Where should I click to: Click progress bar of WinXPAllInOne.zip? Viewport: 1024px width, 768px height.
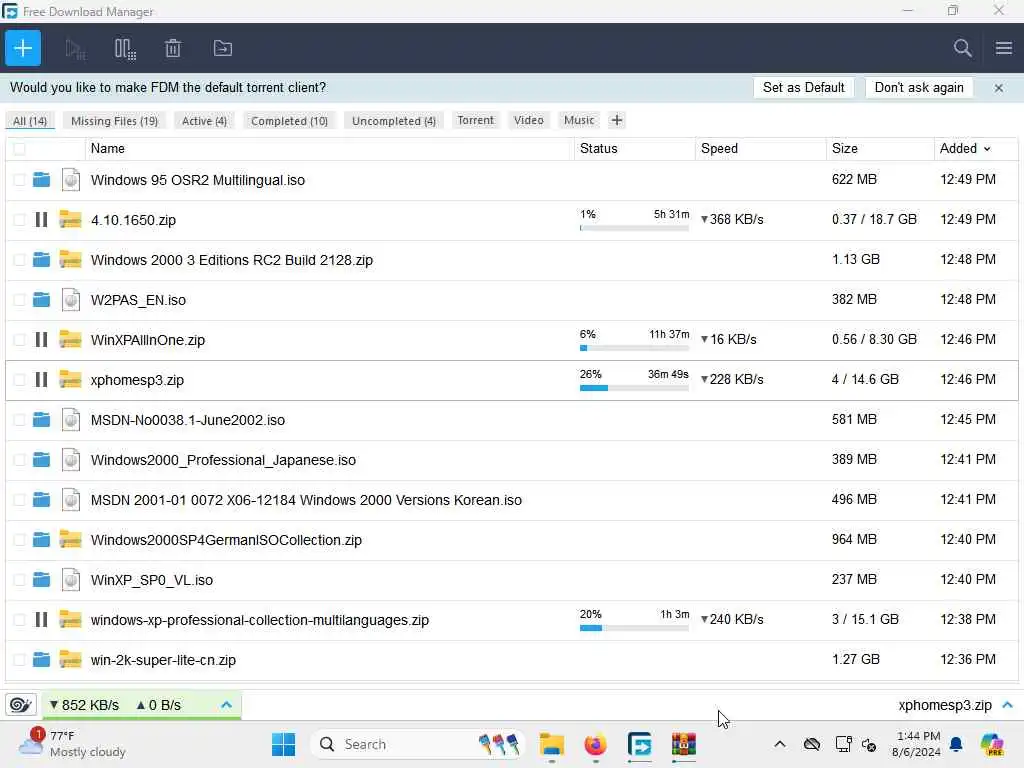(634, 348)
